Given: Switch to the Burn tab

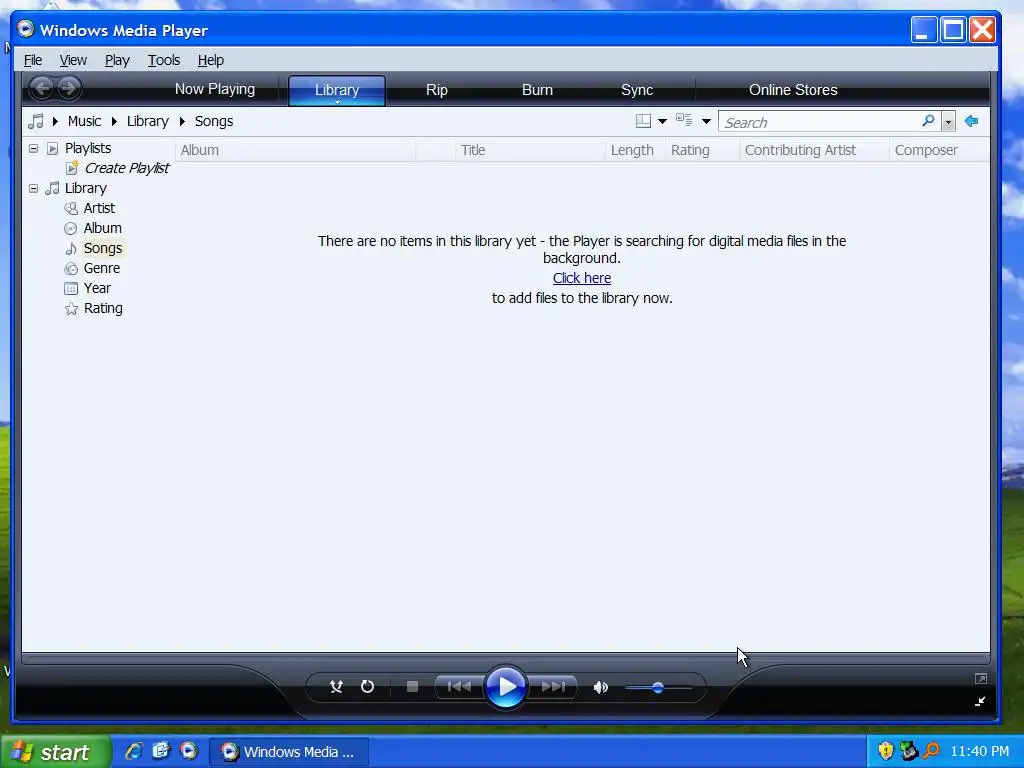Looking at the screenshot, I should click(537, 90).
